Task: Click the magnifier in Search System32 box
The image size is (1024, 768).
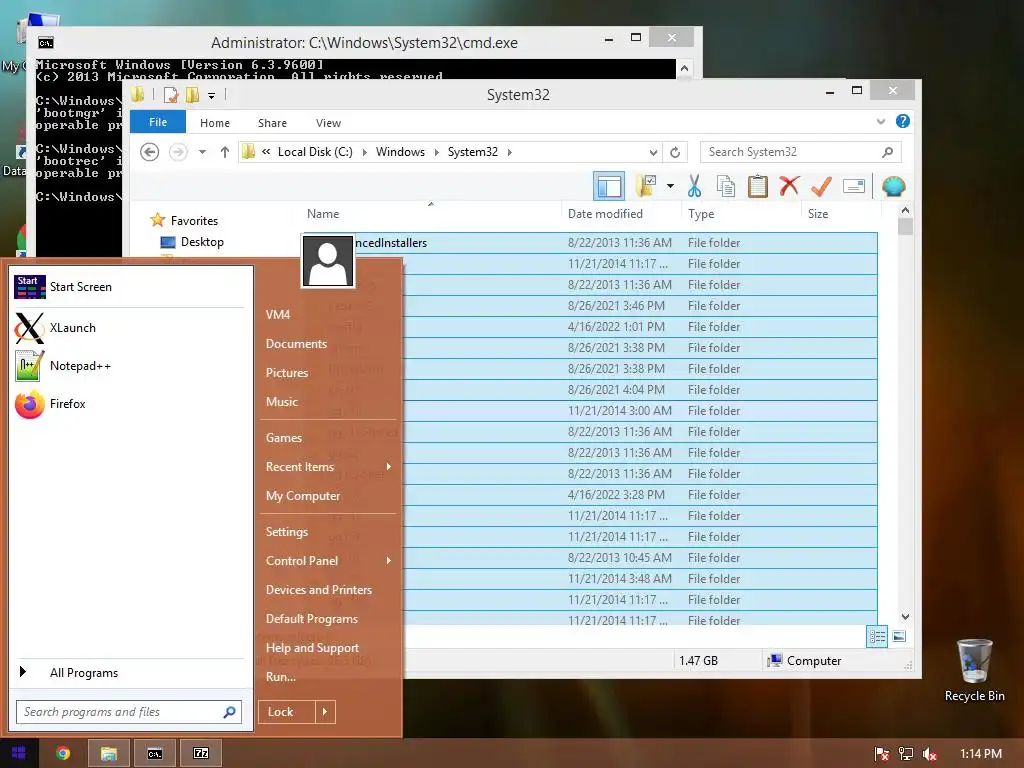Action: click(887, 152)
